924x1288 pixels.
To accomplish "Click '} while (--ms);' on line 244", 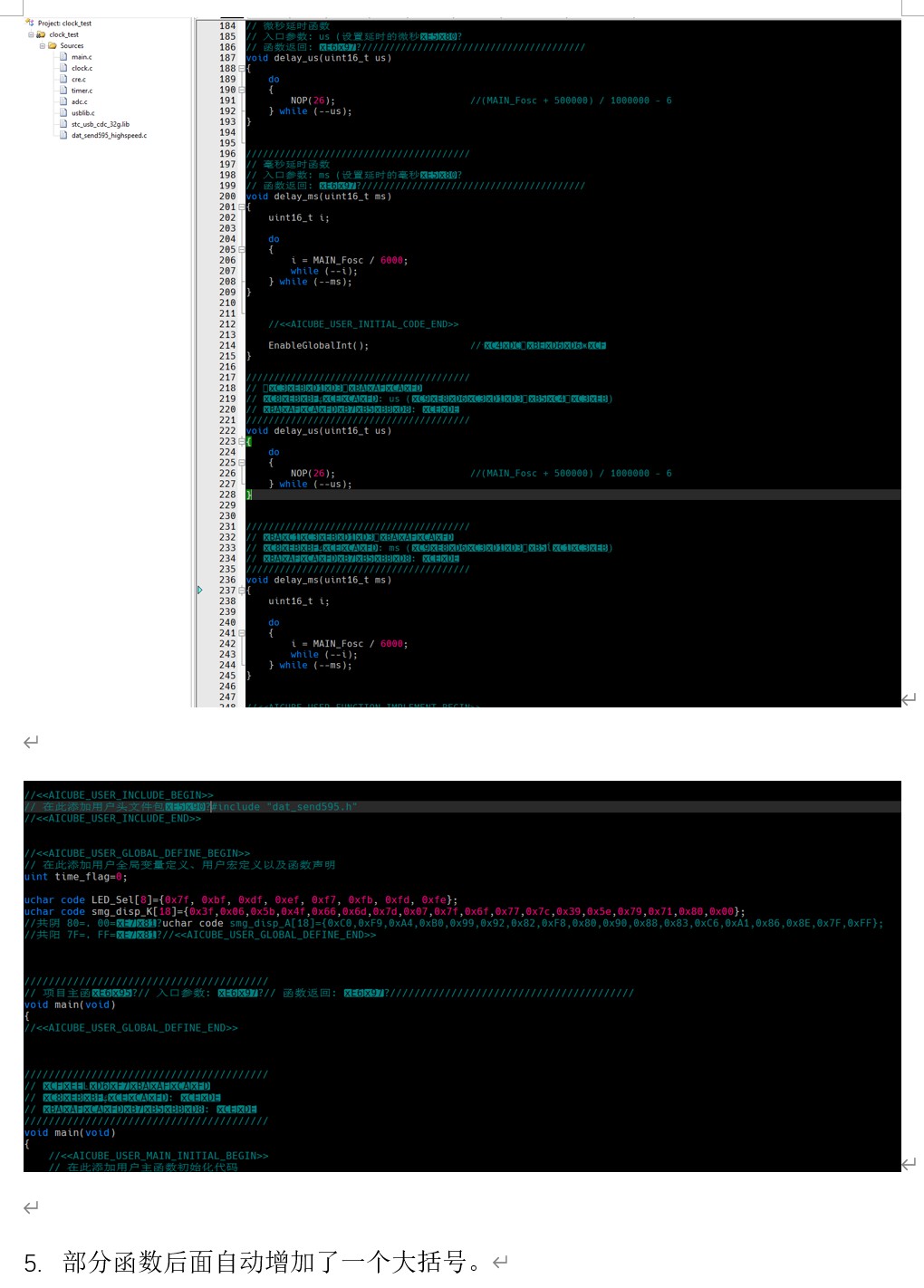I will click(310, 666).
